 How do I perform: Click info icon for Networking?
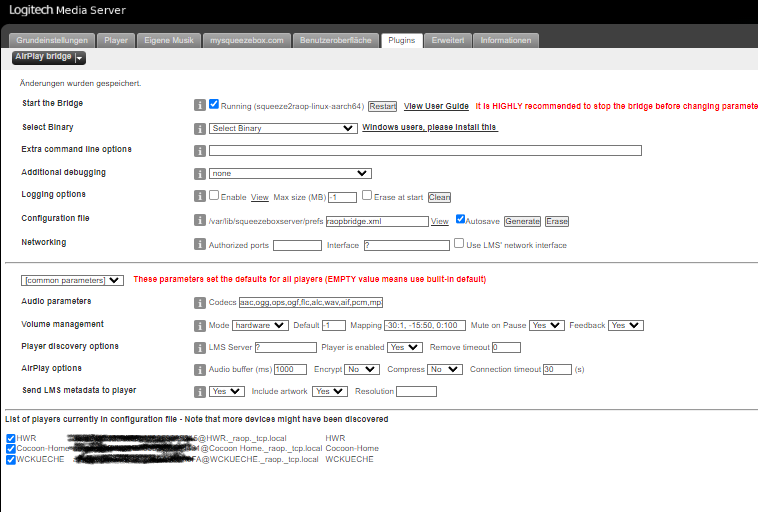[x=200, y=244]
